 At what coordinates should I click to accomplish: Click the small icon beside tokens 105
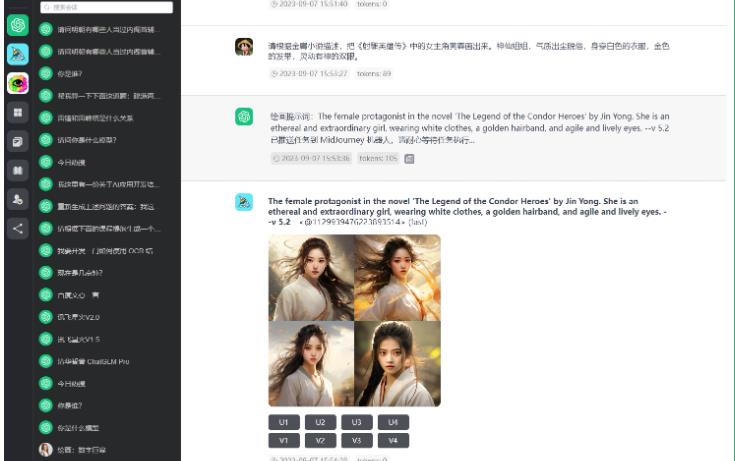point(409,159)
